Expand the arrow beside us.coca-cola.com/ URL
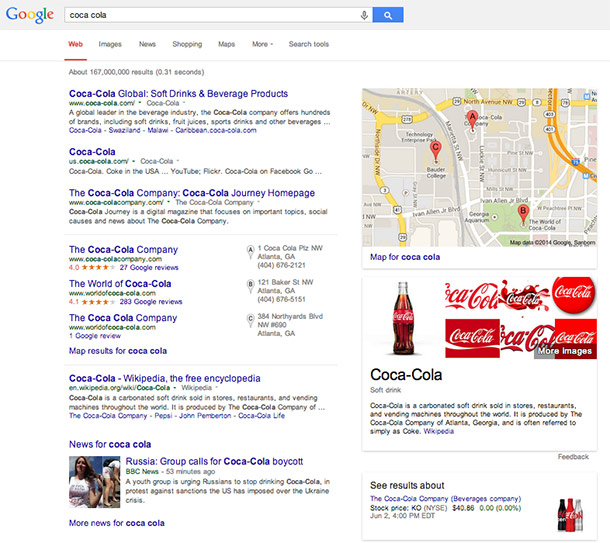Screen dimensions: 610x543 tap(133, 161)
